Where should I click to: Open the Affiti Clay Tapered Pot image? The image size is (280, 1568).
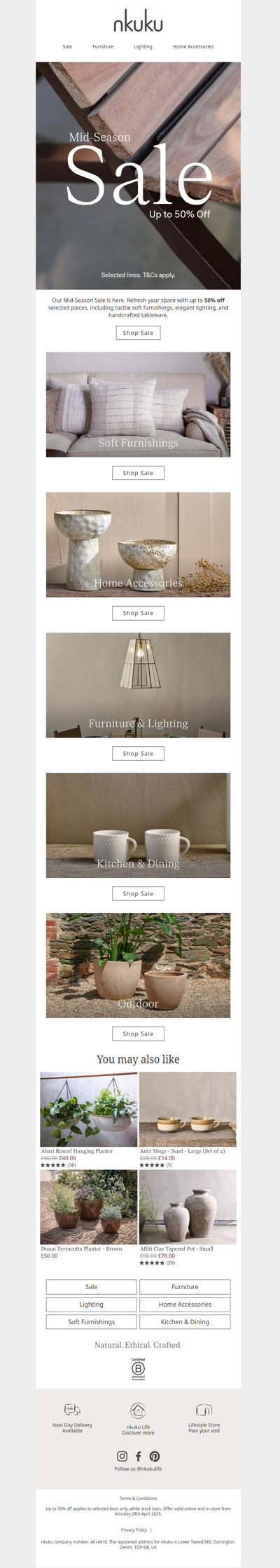coord(188,1206)
